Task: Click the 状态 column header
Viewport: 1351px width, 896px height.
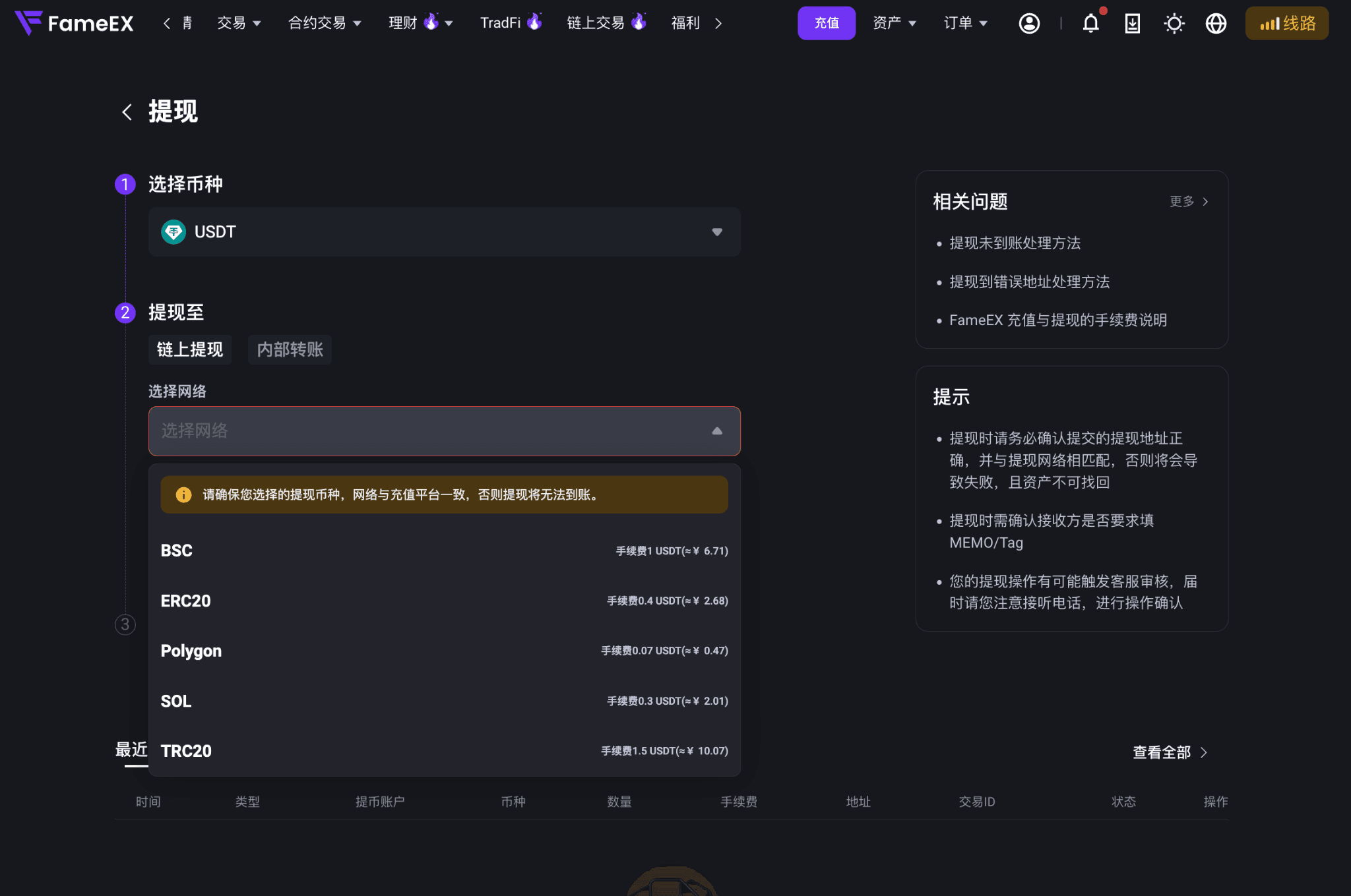Action: coord(1124,802)
